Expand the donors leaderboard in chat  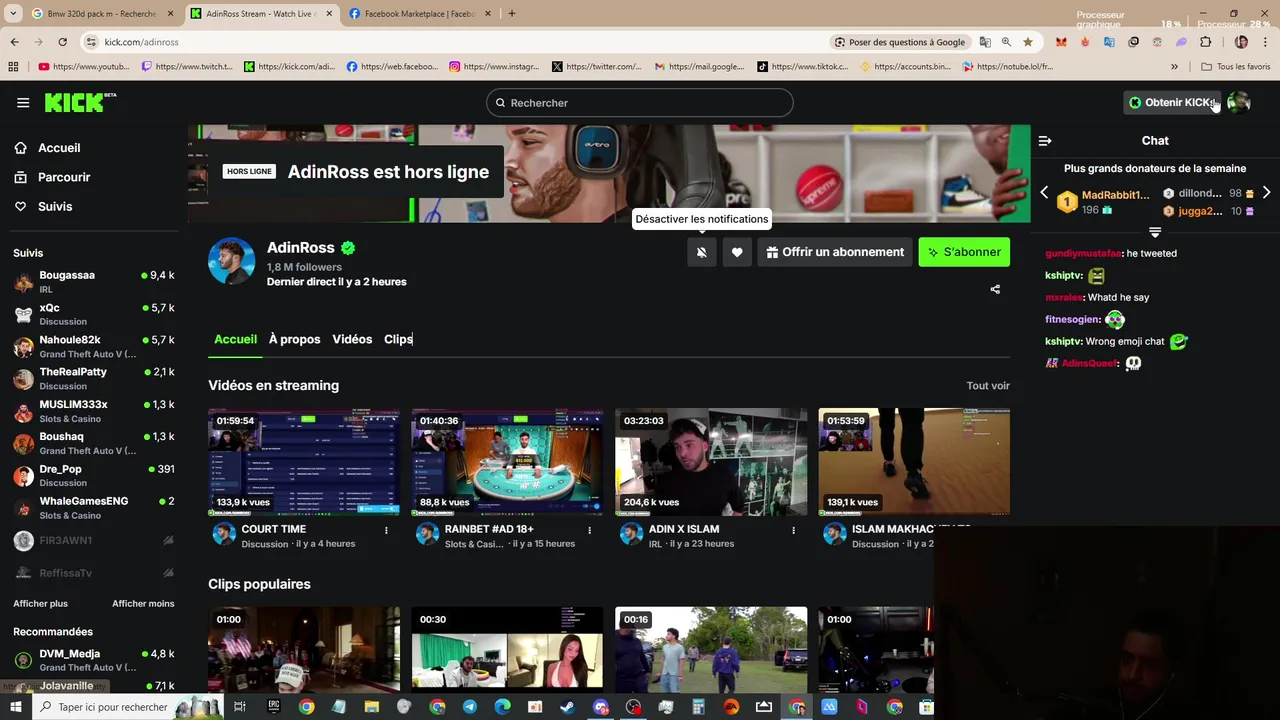tap(1155, 232)
